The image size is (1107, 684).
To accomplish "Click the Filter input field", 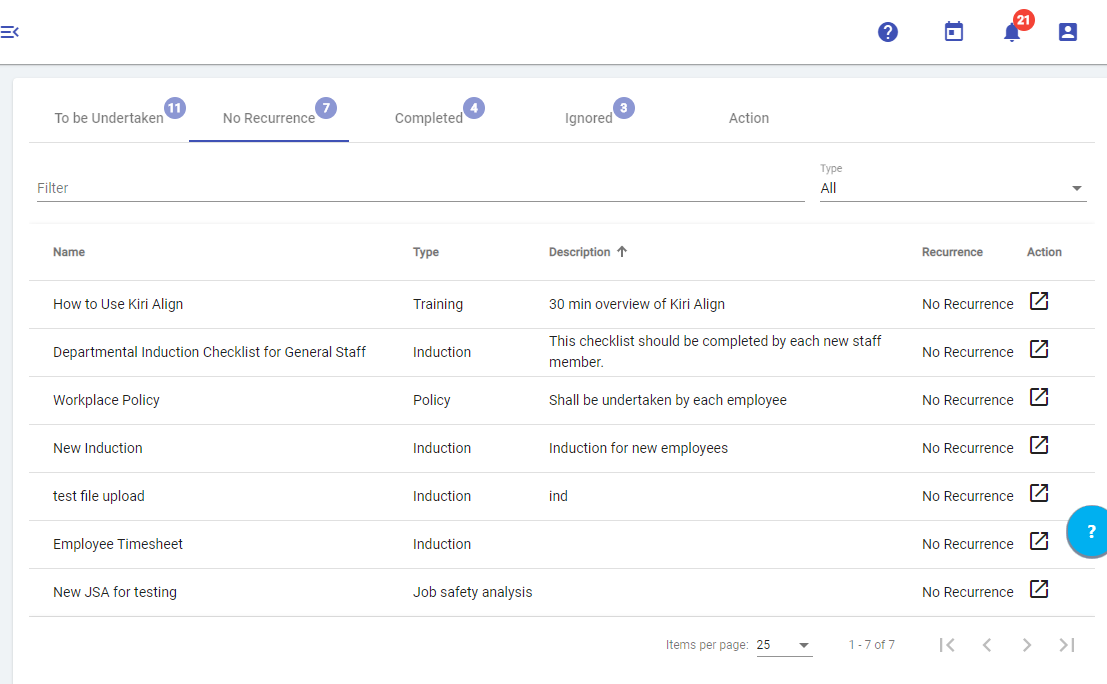I will pos(421,188).
